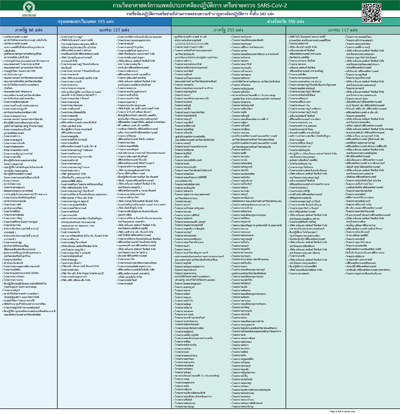Click the Ministry of Public Health logo

click(x=29, y=8)
